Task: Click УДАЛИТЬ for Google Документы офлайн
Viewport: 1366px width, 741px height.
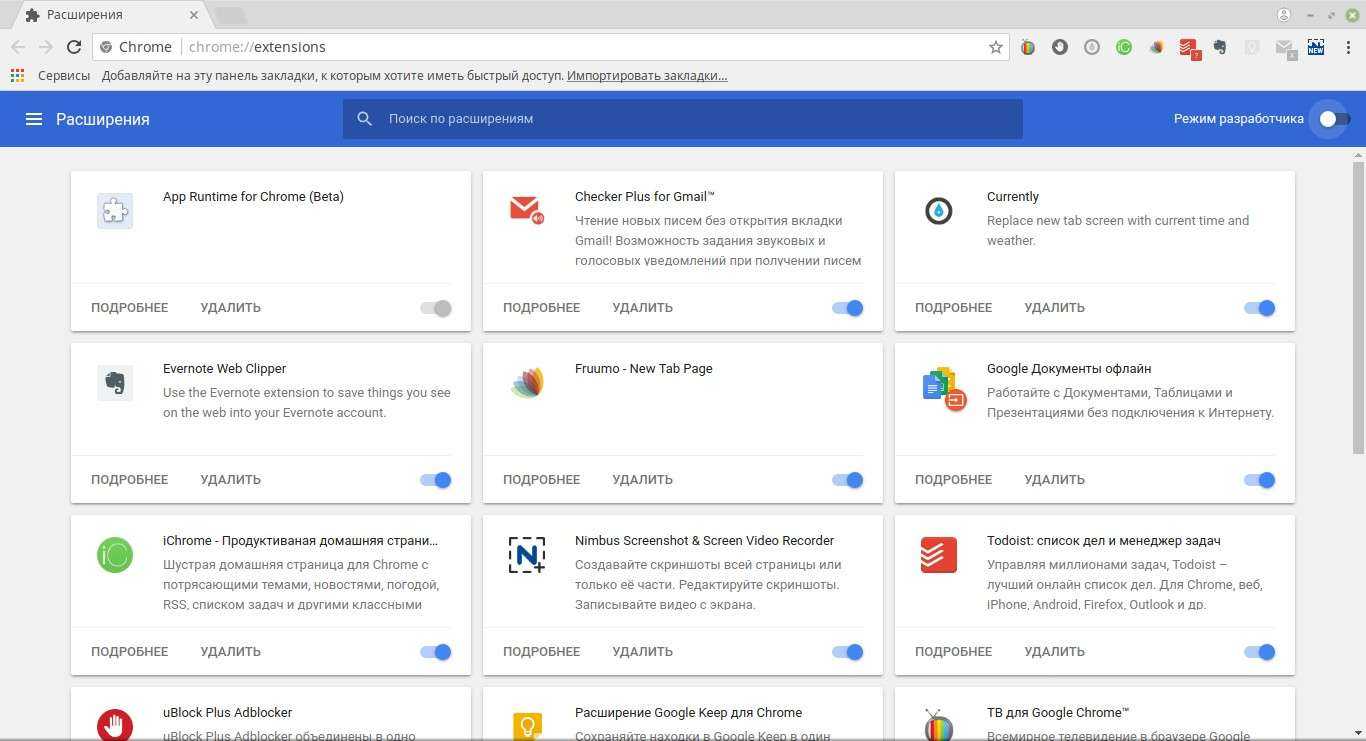Action: pos(1054,479)
